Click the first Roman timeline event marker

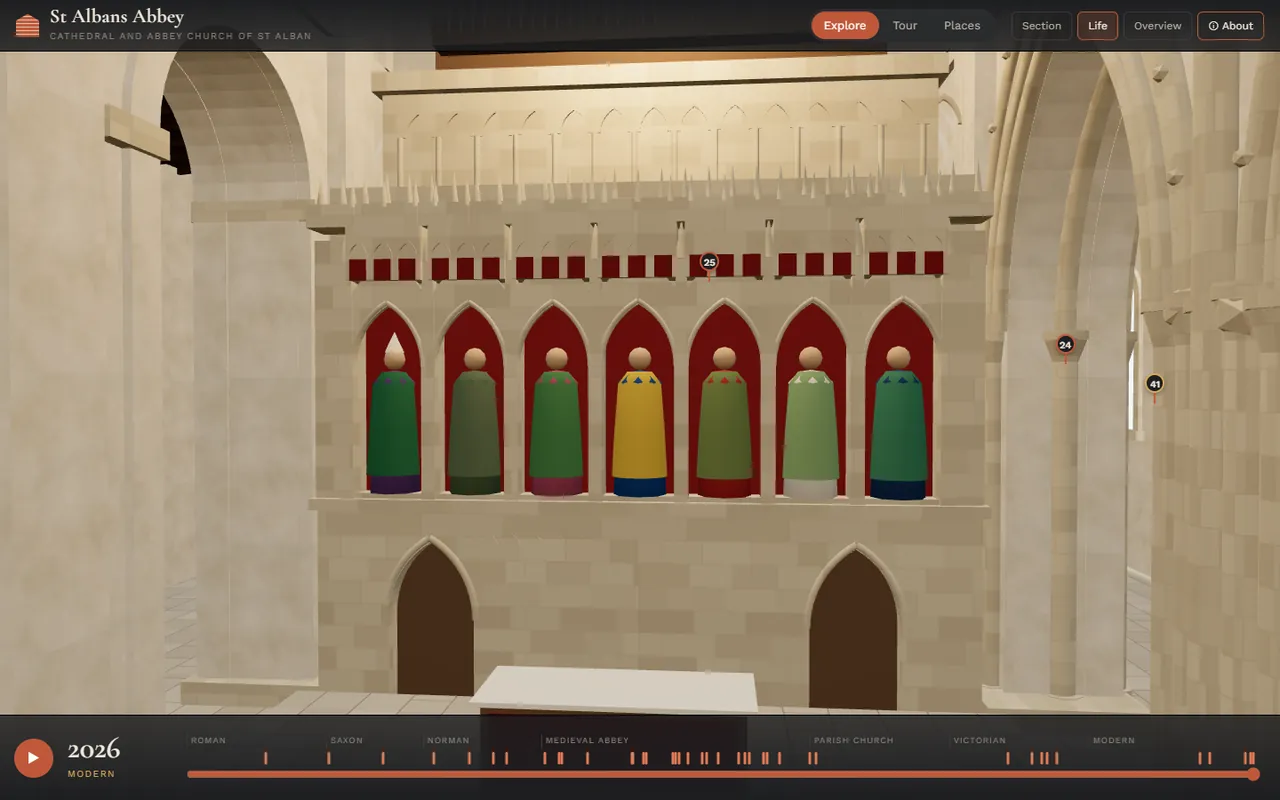click(x=265, y=759)
